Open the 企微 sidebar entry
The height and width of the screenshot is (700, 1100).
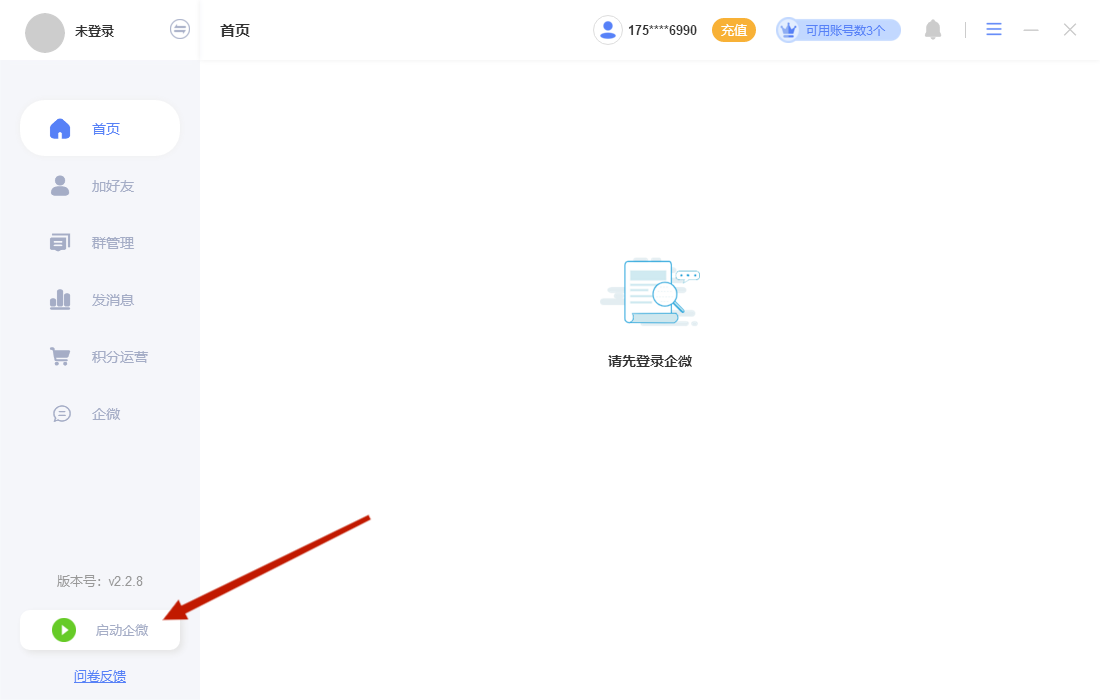click(x=100, y=414)
